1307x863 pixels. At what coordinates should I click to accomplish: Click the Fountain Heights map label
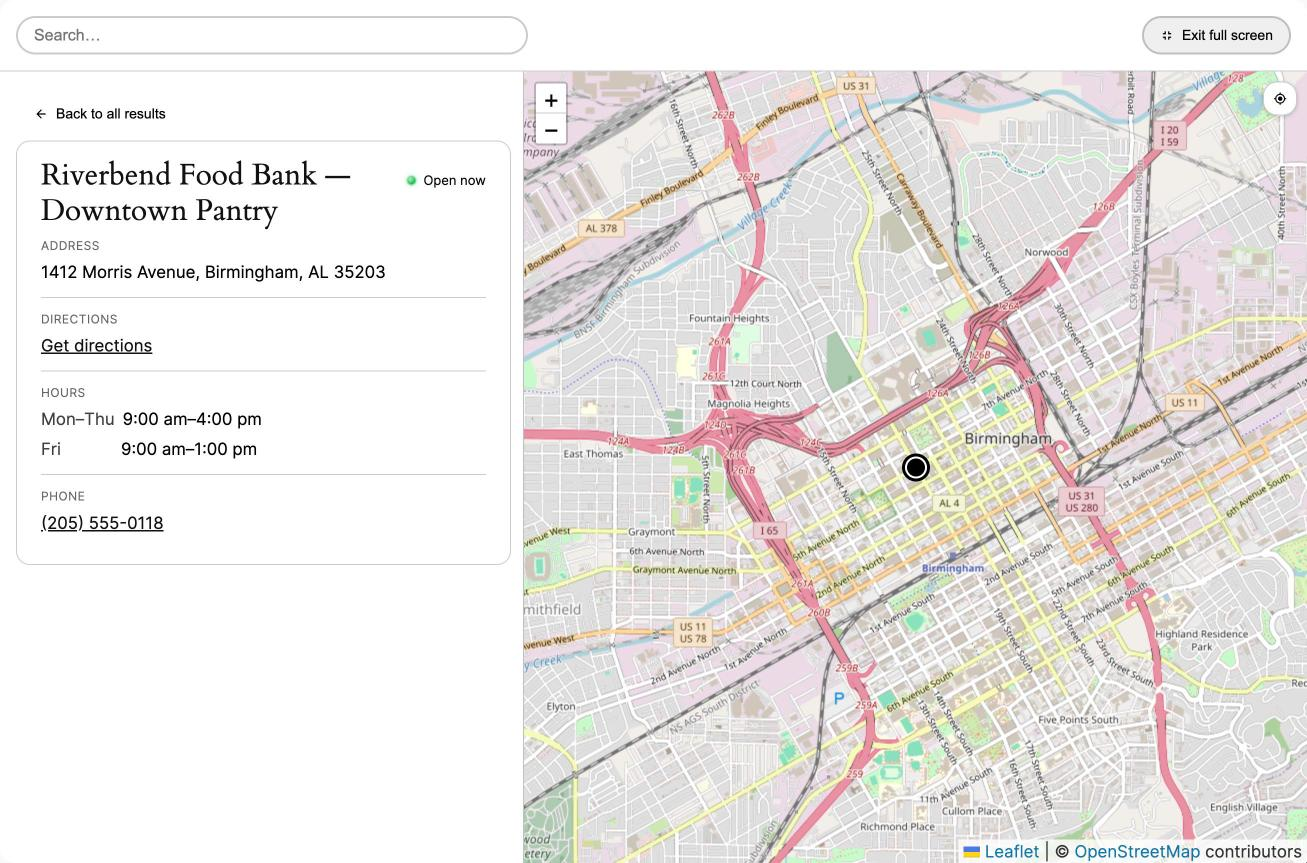click(x=730, y=318)
